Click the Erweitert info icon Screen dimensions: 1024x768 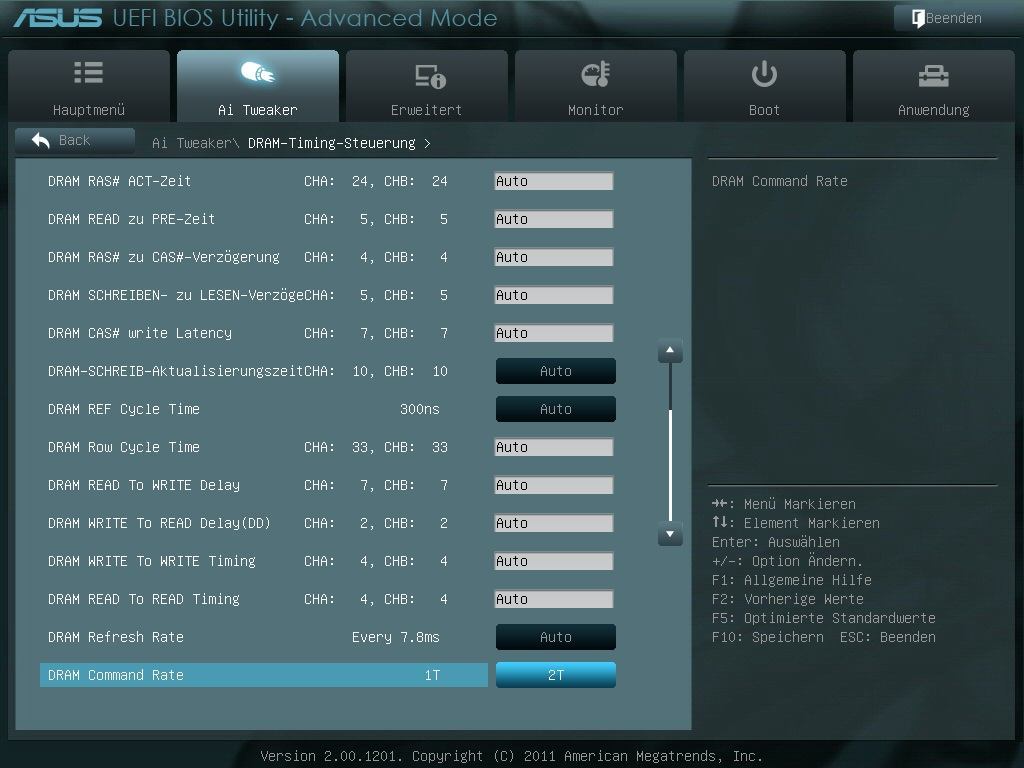coord(430,76)
